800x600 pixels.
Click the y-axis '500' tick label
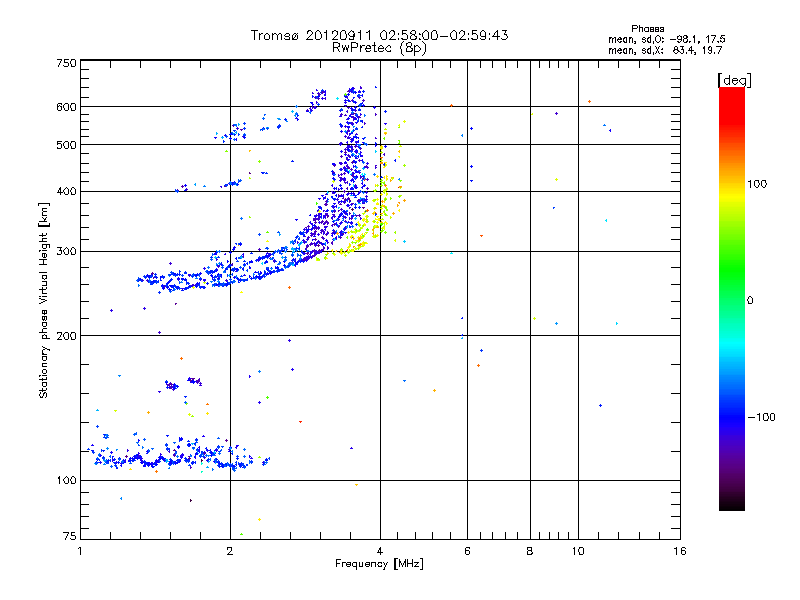point(66,145)
